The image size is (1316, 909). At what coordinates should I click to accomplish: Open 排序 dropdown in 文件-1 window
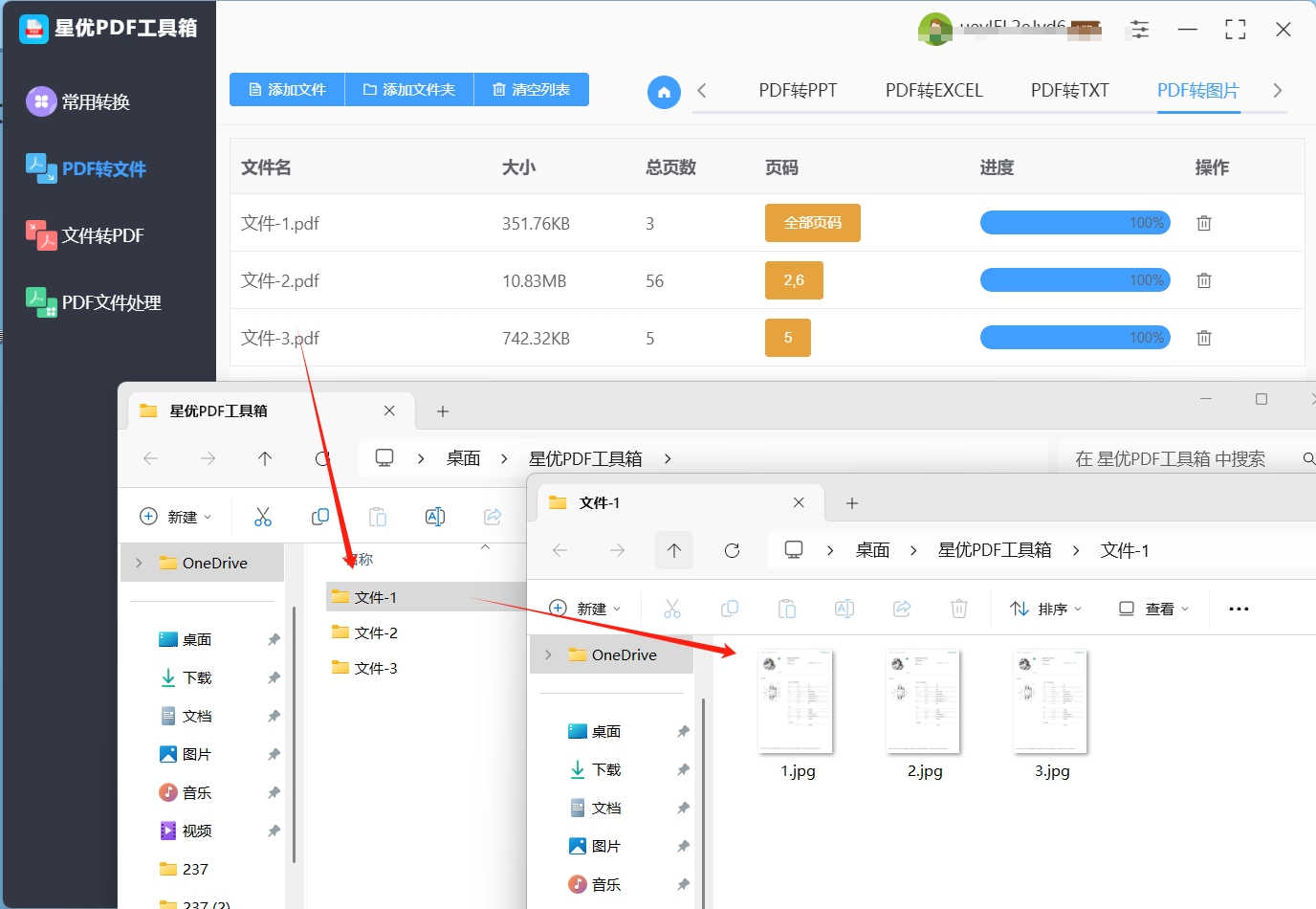click(x=1046, y=609)
